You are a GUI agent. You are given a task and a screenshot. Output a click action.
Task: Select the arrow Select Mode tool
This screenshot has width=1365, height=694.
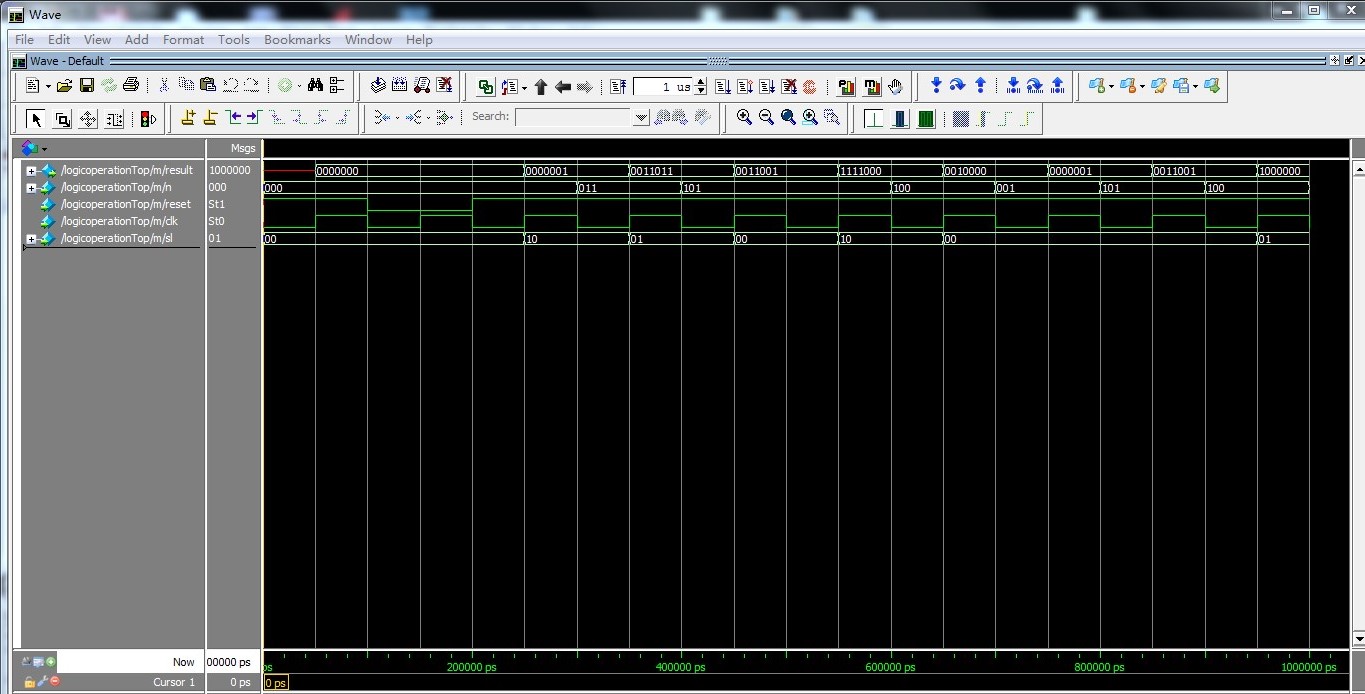pyautogui.click(x=36, y=119)
